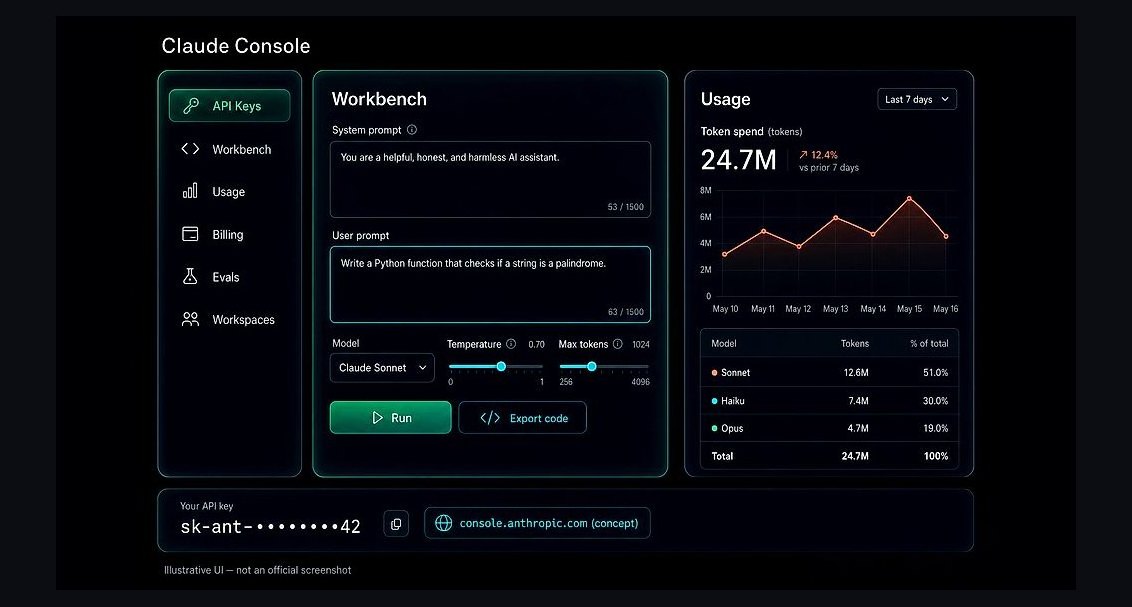Click the card icon beside Billing
The image size is (1132, 607).
pyautogui.click(x=190, y=234)
